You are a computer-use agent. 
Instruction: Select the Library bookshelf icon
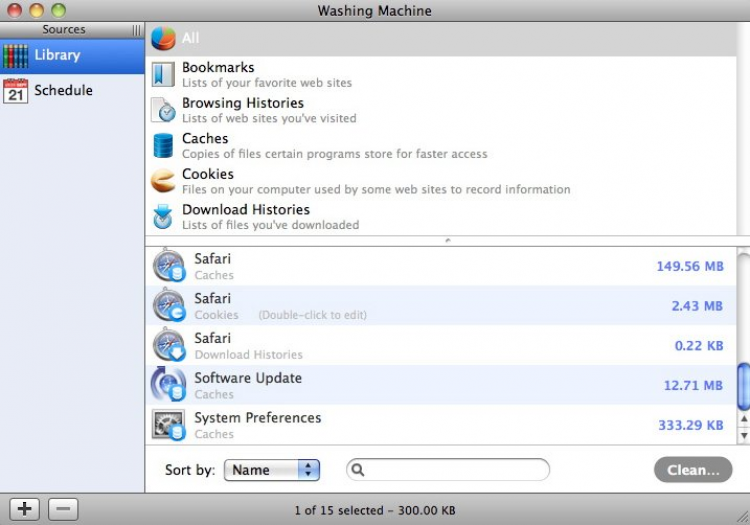(15, 56)
